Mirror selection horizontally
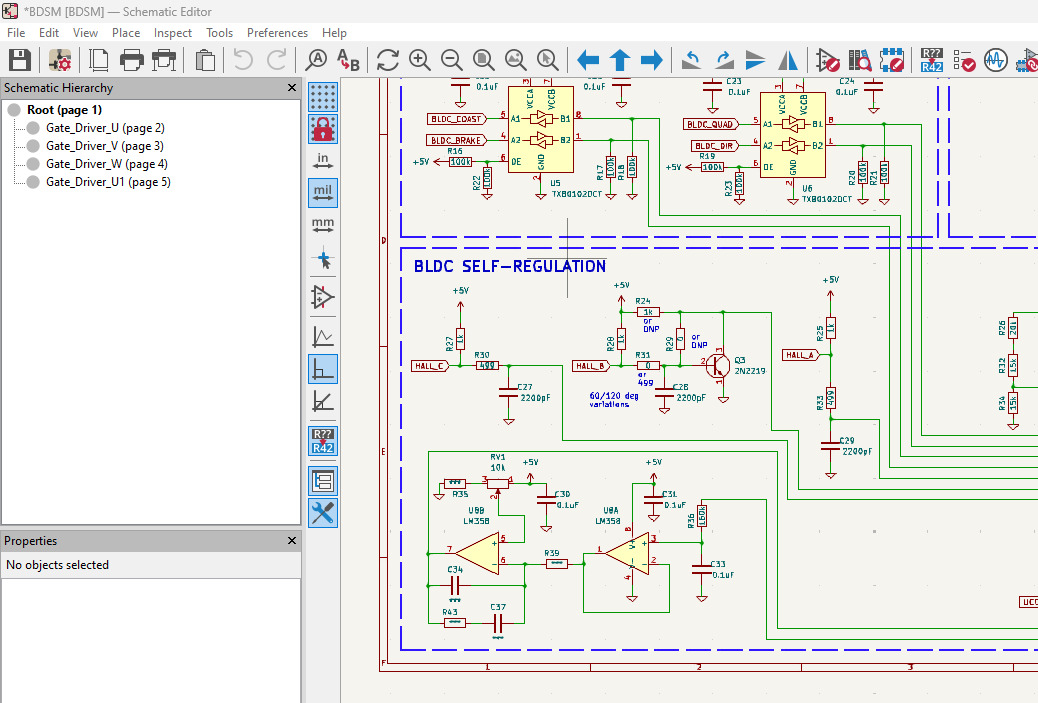This screenshot has width=1038, height=703. pyautogui.click(x=788, y=60)
